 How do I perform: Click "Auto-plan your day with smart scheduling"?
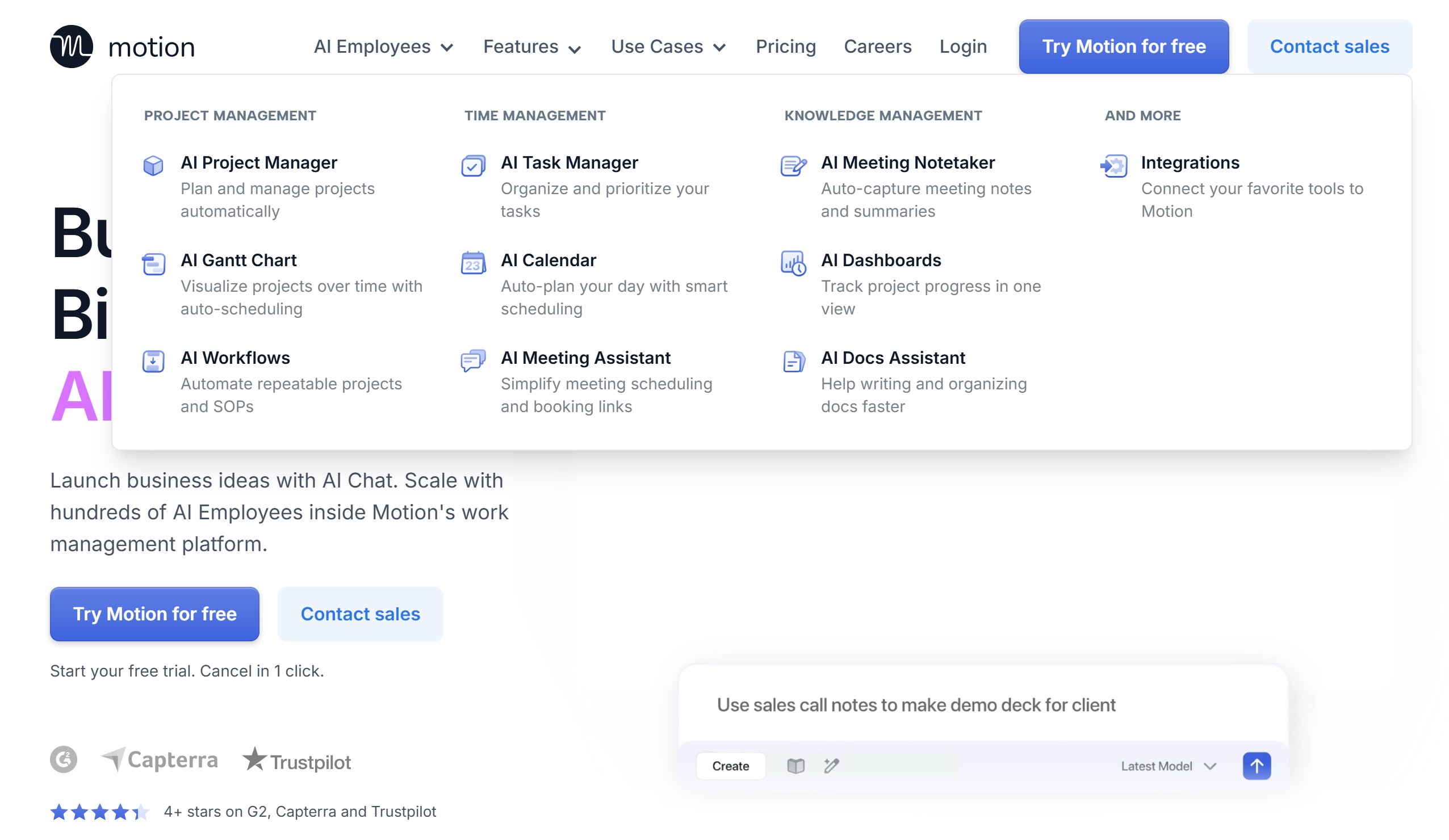tap(614, 297)
